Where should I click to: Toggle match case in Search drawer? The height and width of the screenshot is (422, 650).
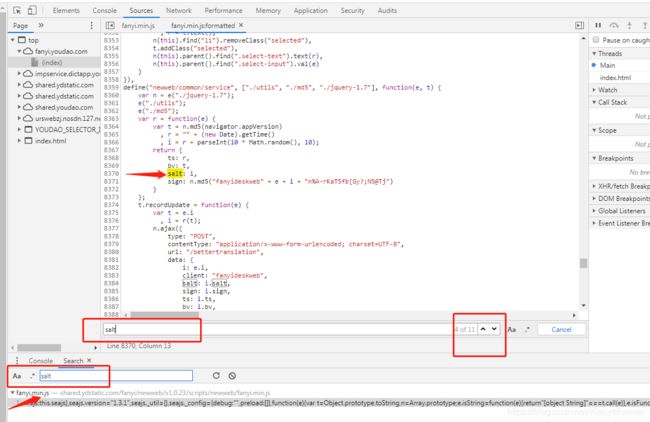(x=17, y=376)
